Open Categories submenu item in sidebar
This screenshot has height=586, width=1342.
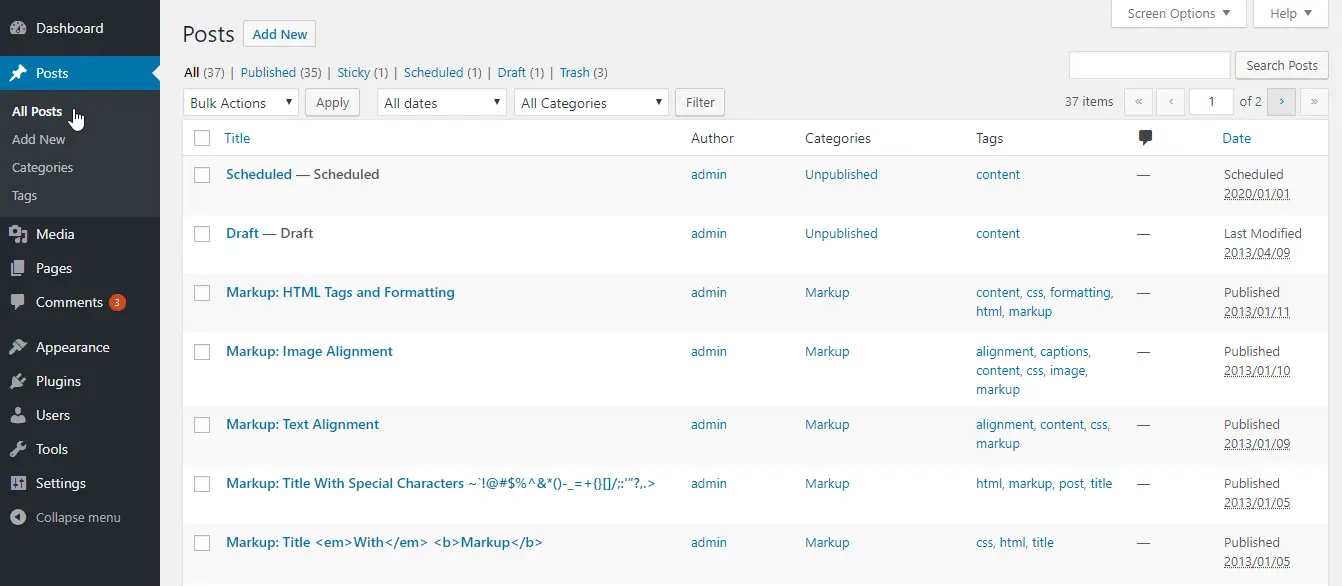(43, 167)
